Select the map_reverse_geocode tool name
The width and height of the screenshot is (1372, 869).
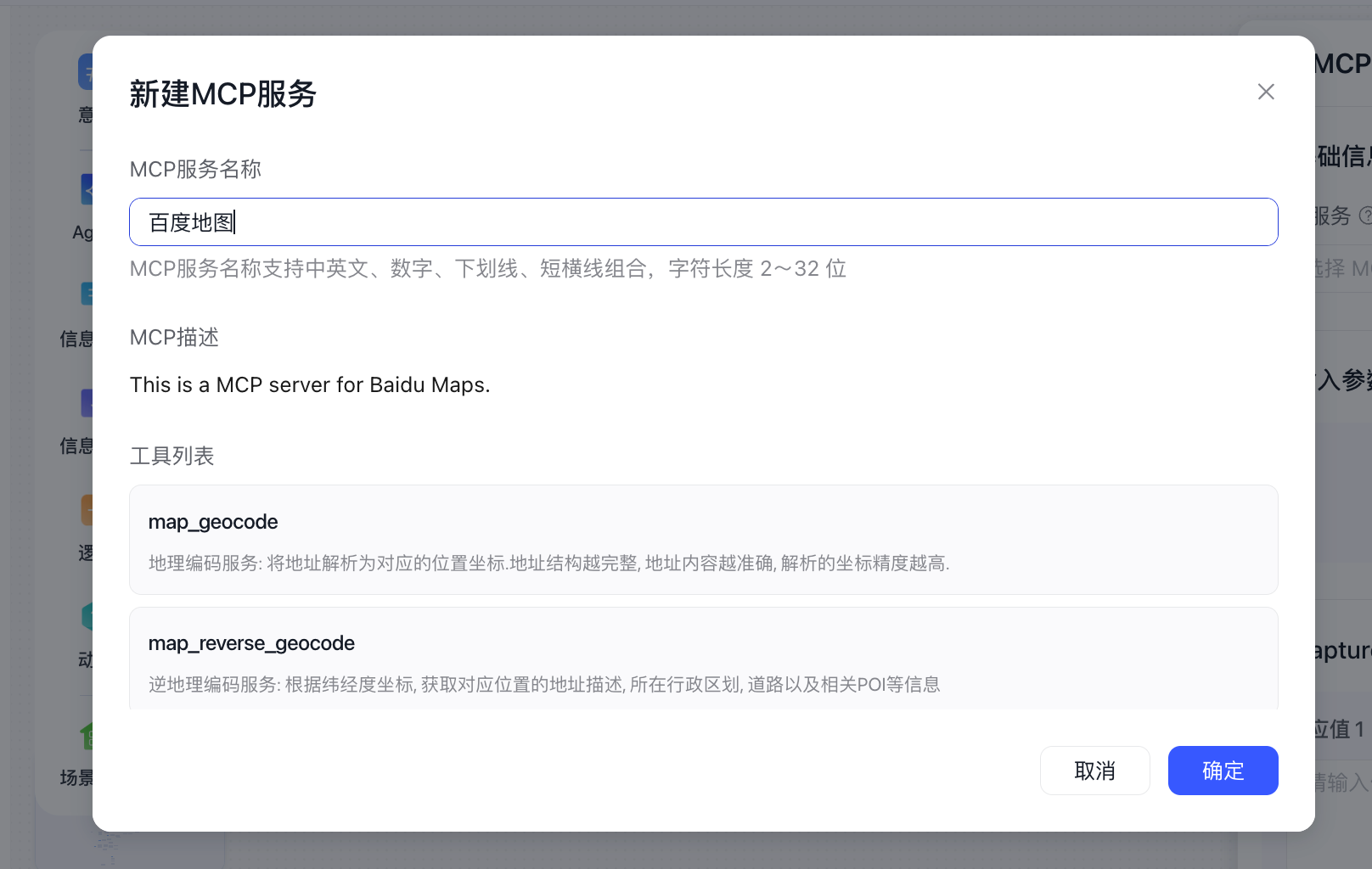point(251,643)
